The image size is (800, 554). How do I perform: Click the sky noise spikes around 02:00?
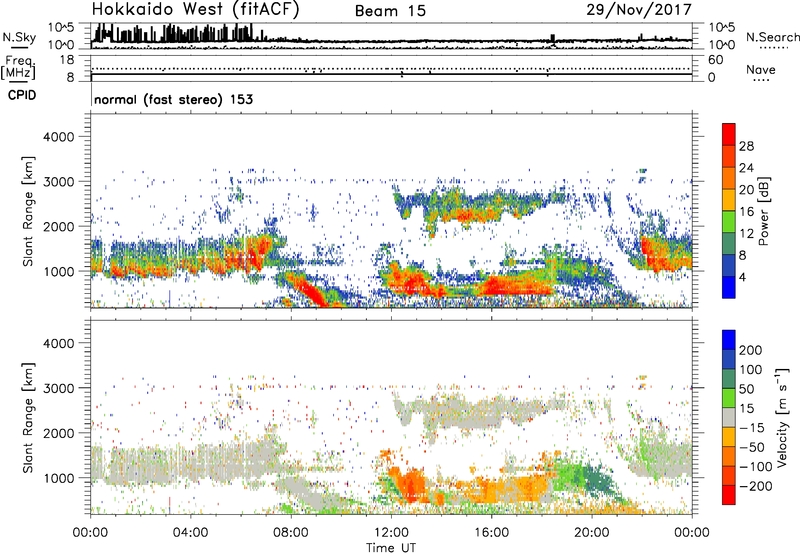135,35
